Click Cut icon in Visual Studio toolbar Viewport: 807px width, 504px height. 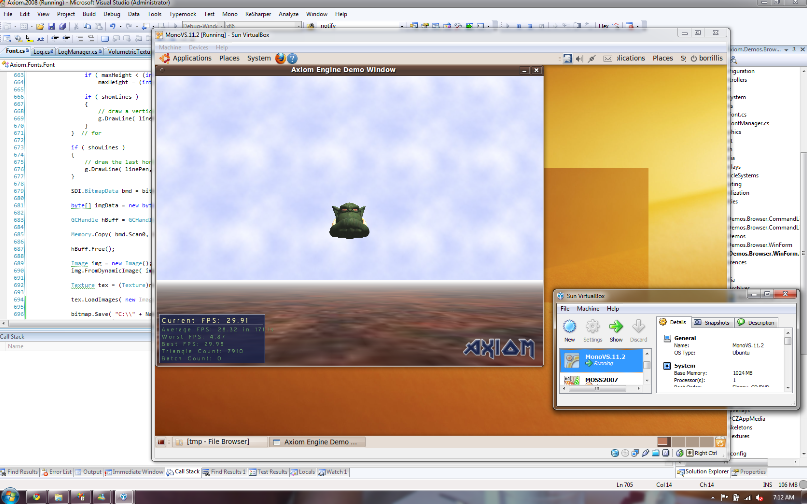77,26
